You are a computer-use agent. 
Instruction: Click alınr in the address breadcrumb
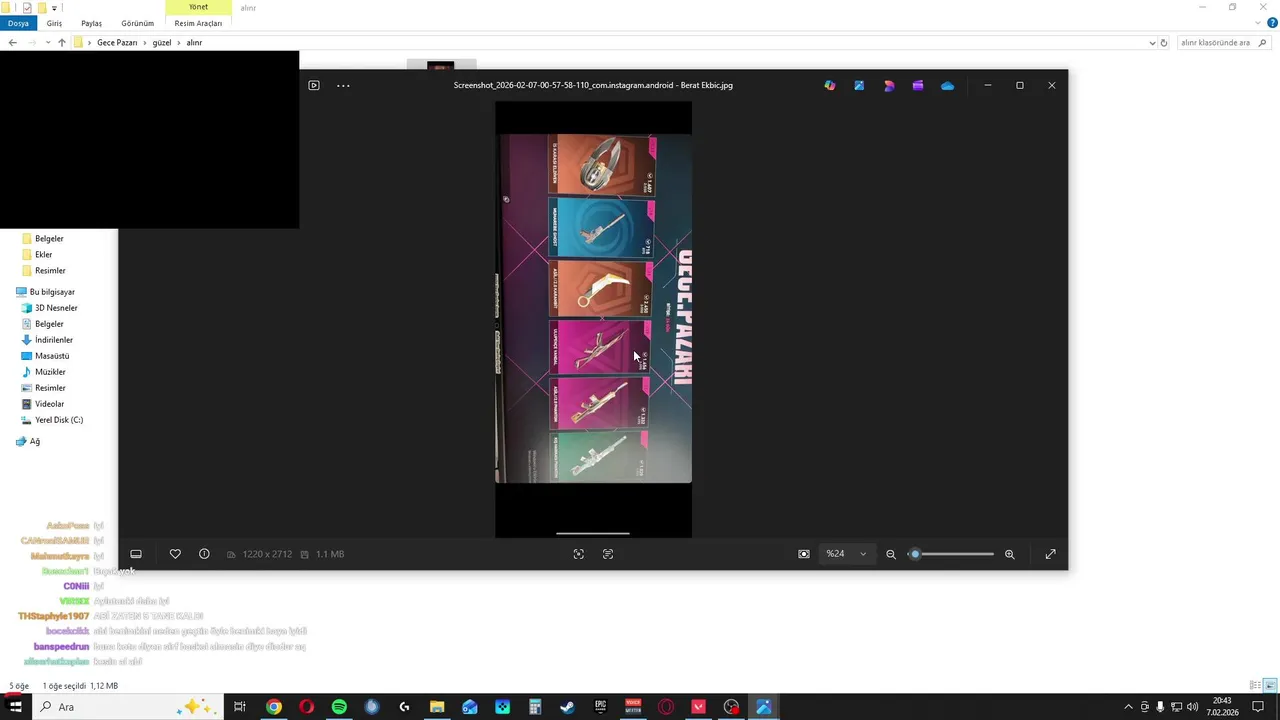[194, 43]
